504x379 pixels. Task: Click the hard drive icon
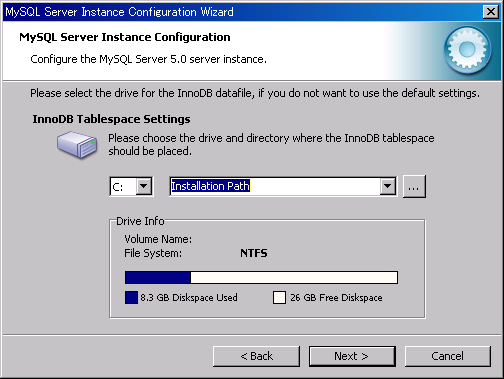coord(77,144)
